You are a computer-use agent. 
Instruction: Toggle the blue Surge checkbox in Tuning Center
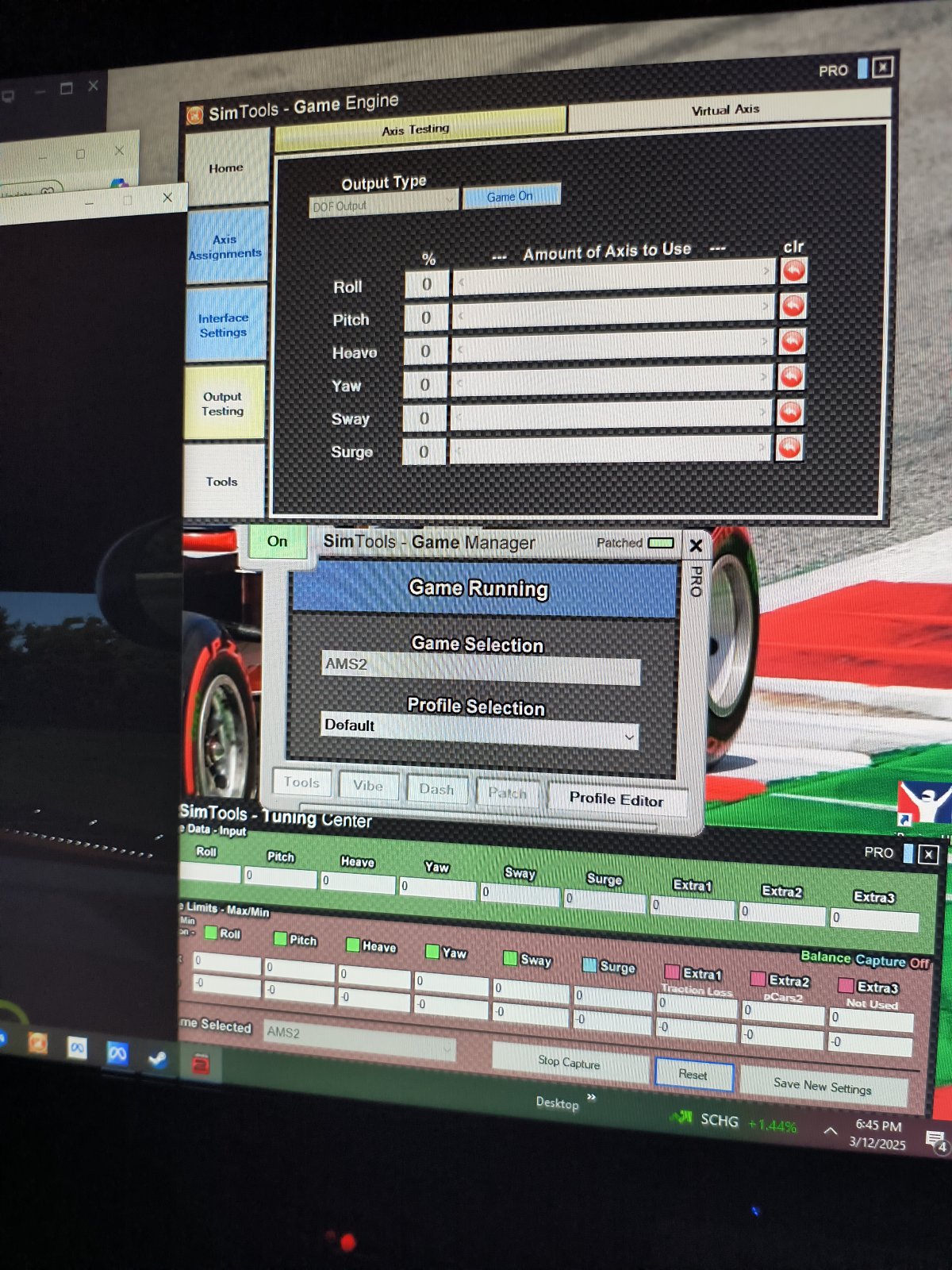(x=589, y=964)
